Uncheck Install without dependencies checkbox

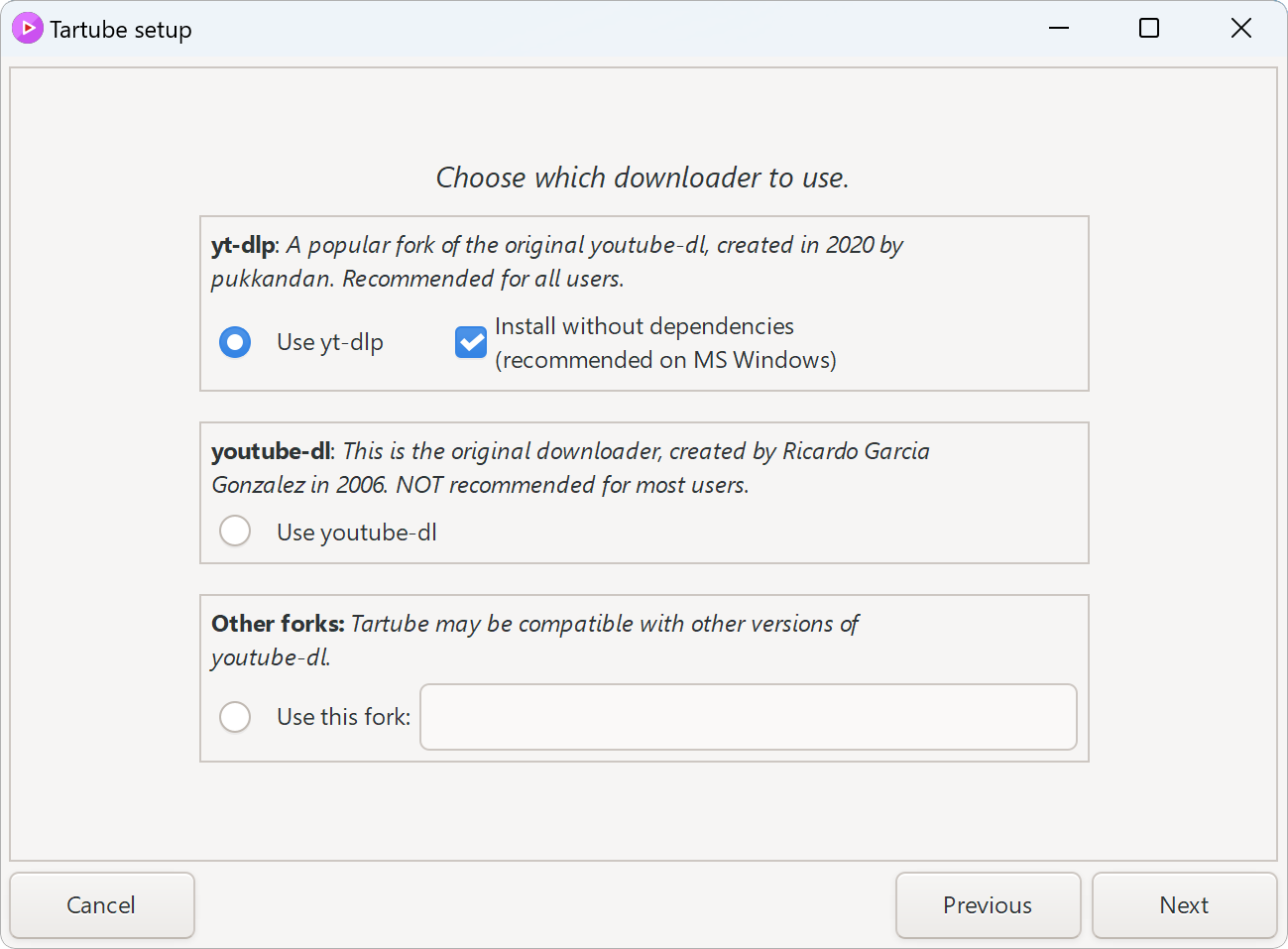pos(471,342)
